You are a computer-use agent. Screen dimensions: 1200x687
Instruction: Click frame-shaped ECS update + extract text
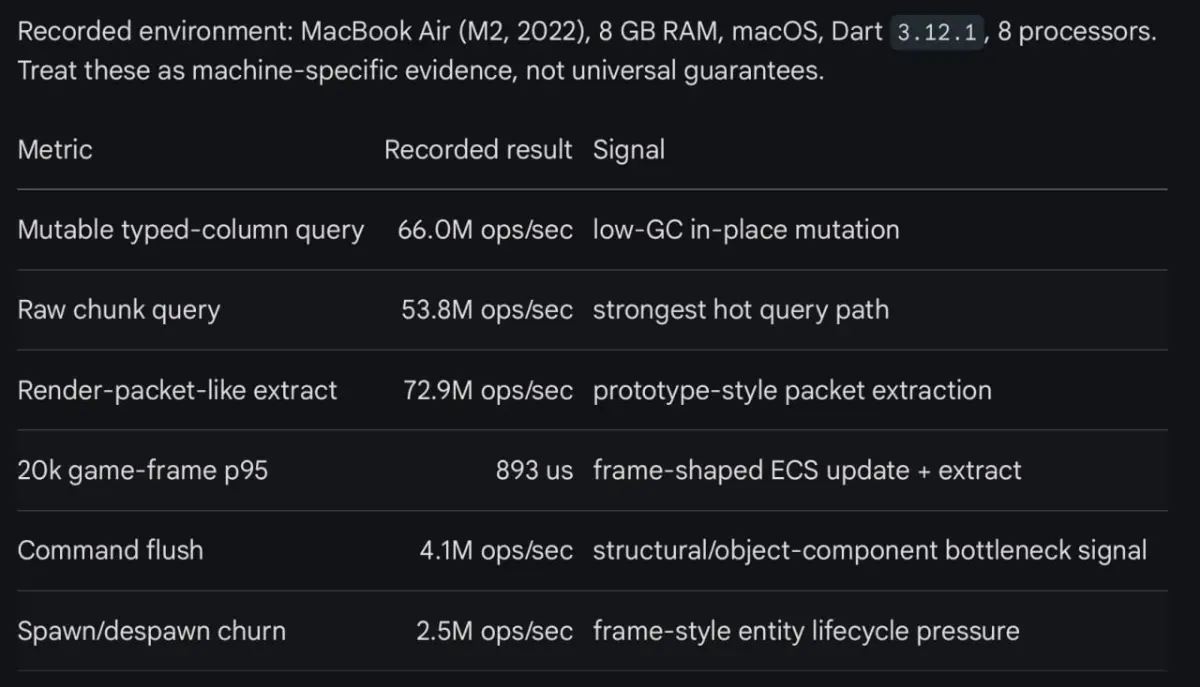click(x=807, y=470)
